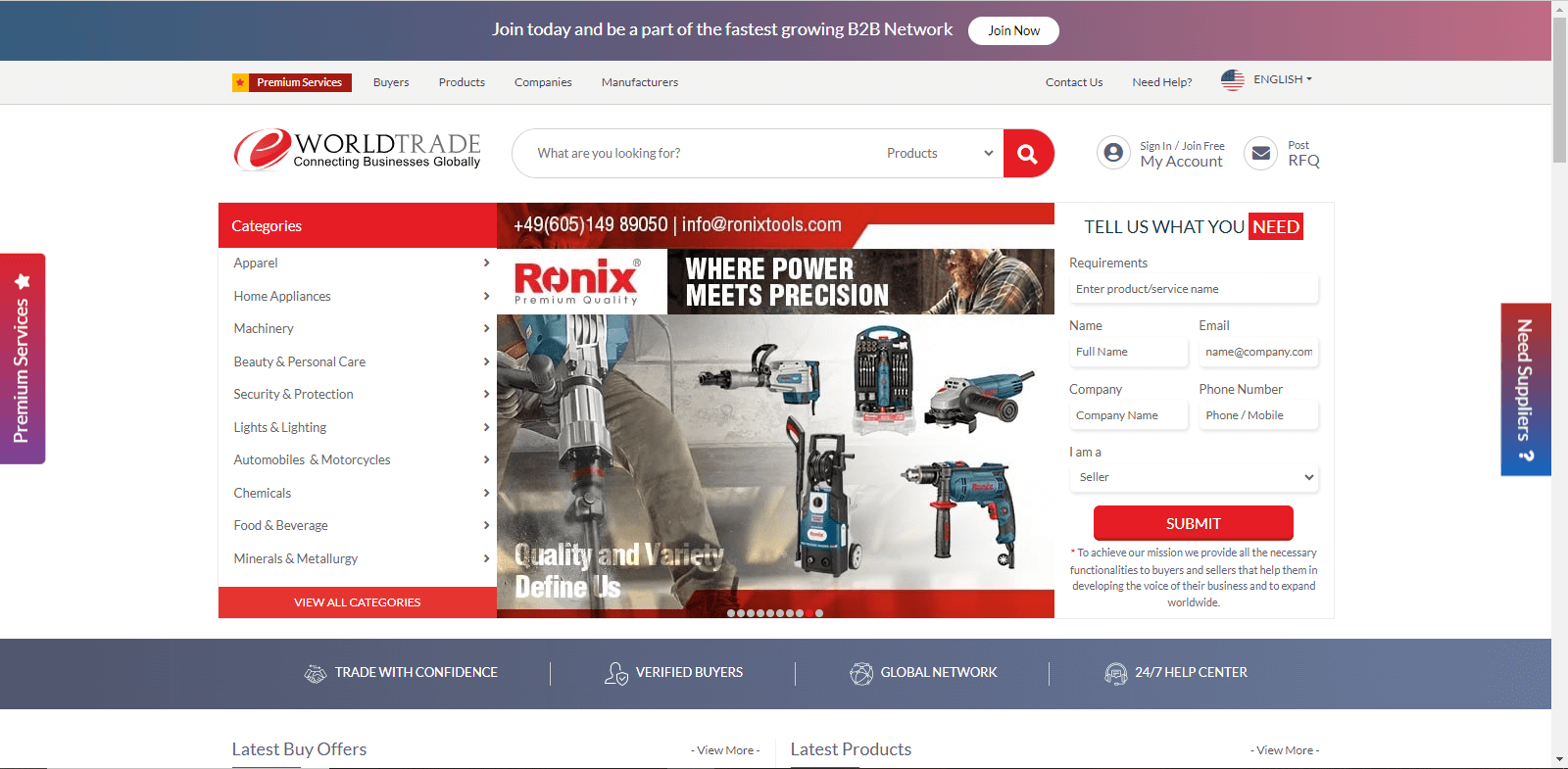Click the Latest Buy Offers heading

click(299, 749)
